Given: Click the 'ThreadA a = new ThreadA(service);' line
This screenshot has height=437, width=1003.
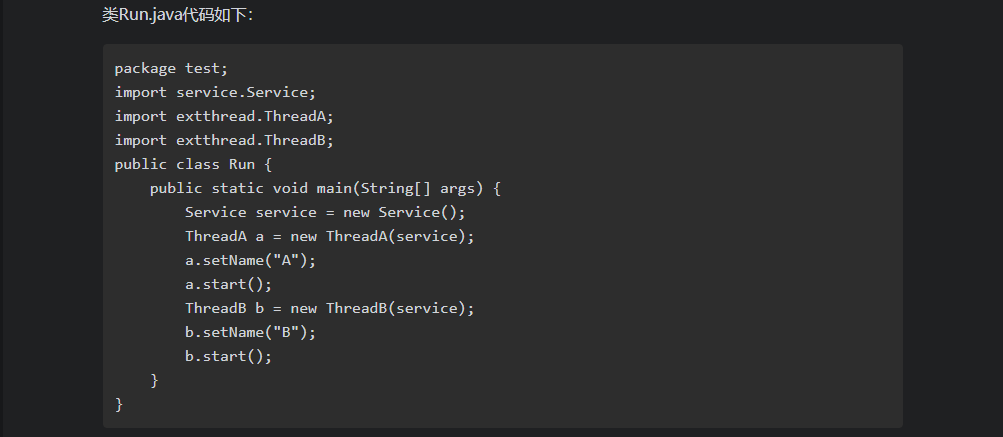Looking at the screenshot, I should (329, 236).
